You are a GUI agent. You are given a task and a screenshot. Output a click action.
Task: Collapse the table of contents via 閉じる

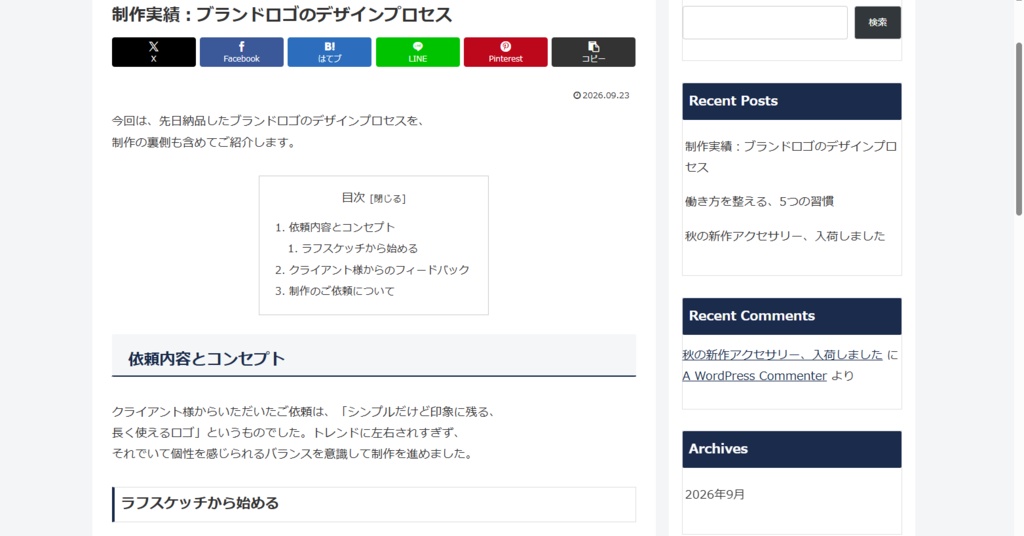click(388, 198)
